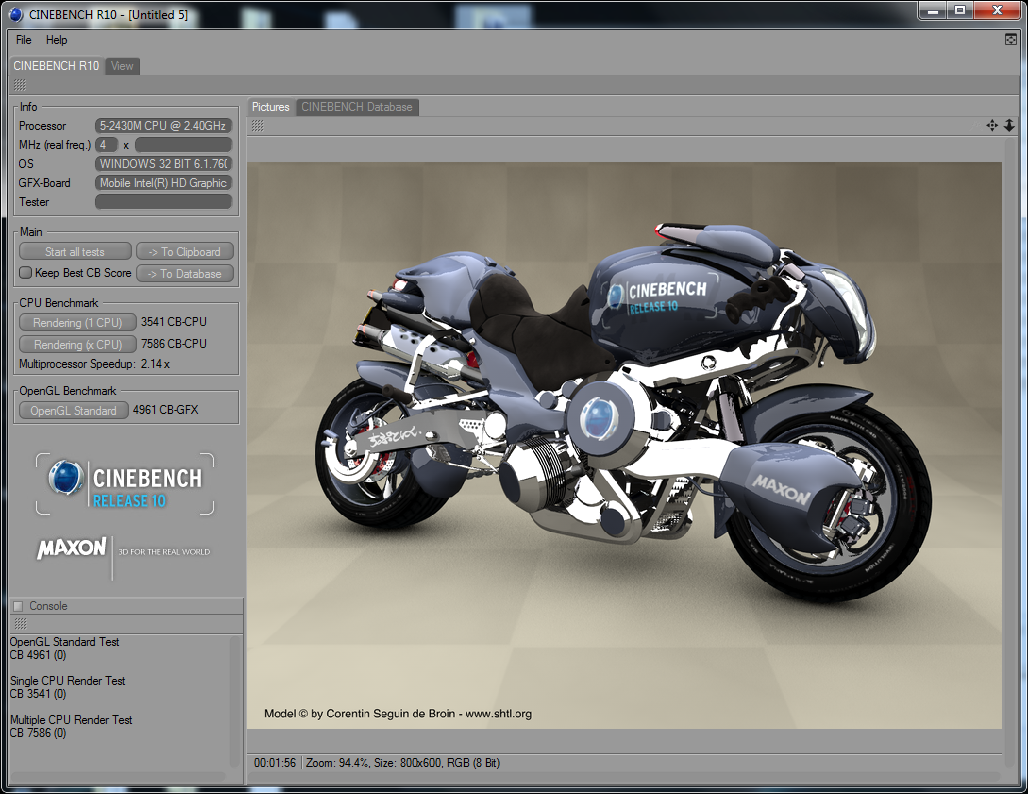Click Multiple CPU Render Test console line
Viewport: 1028px width, 794px height.
(71, 719)
